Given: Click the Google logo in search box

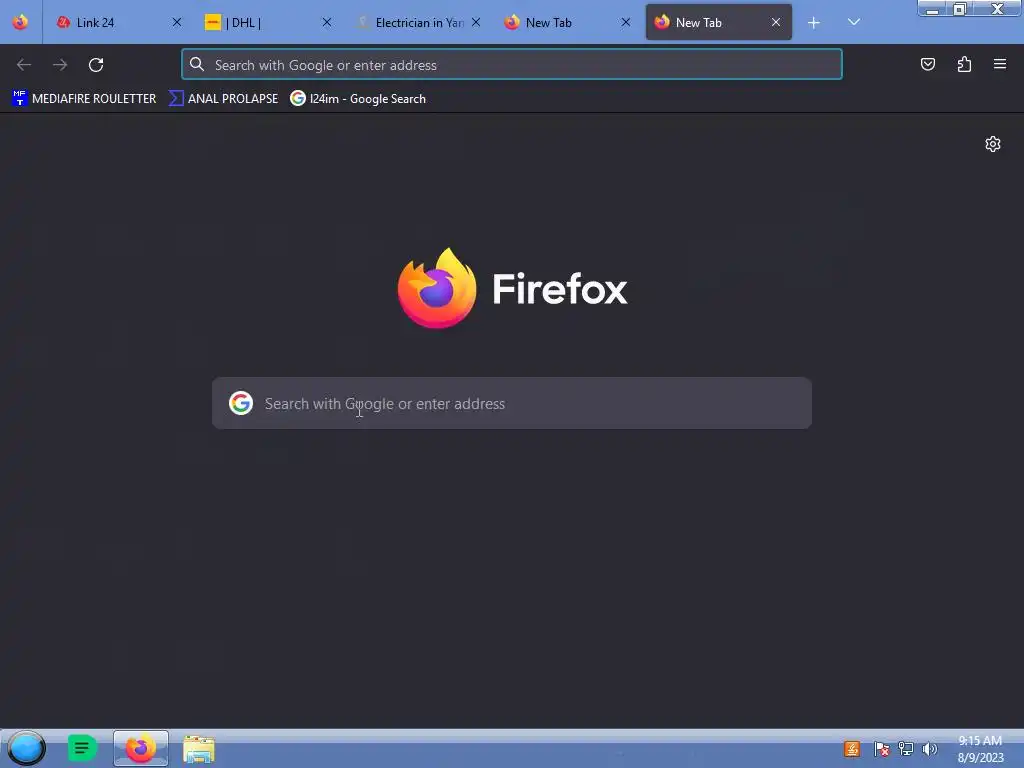Looking at the screenshot, I should [241, 403].
